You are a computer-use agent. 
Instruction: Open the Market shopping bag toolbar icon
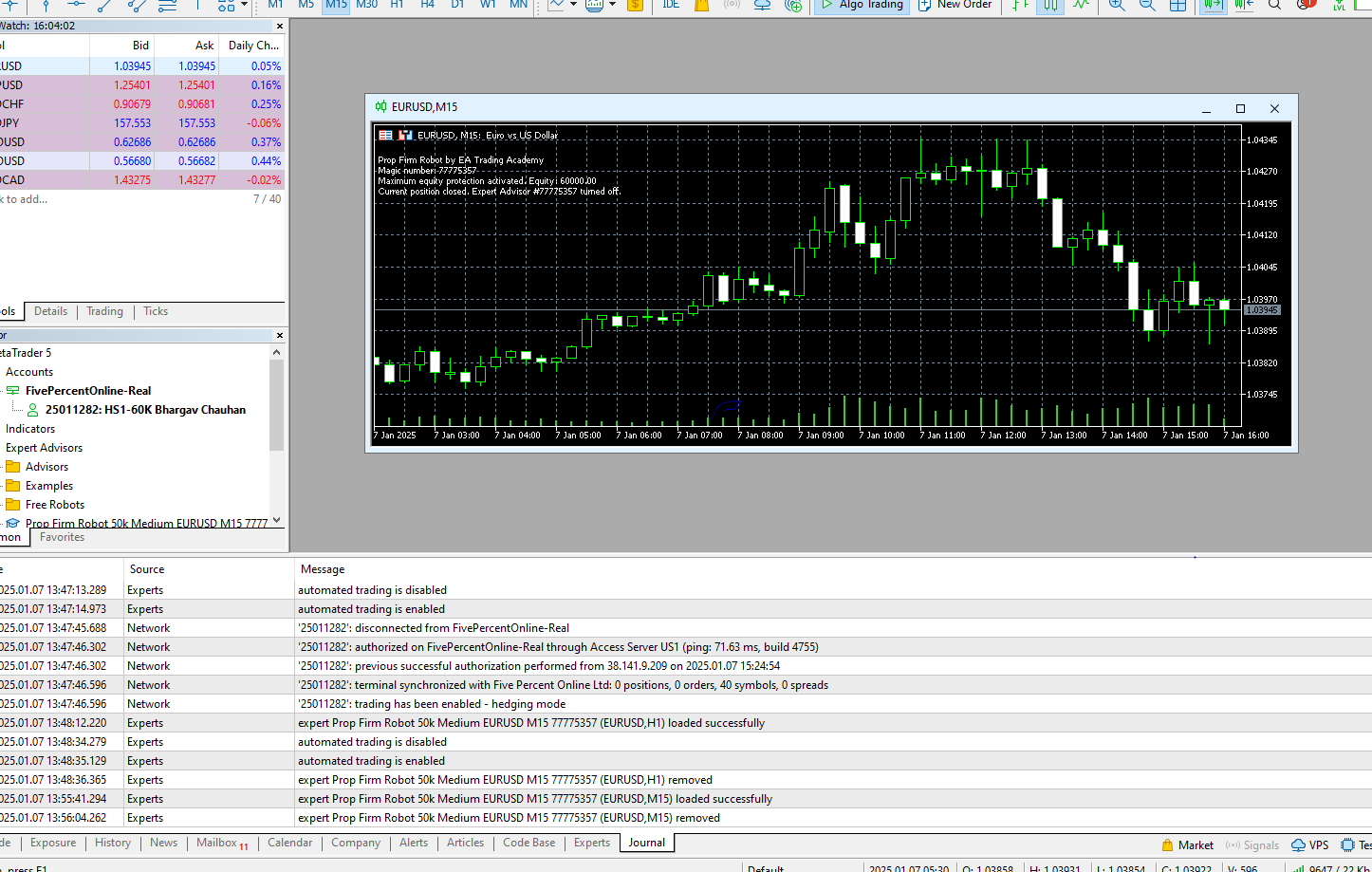point(702,5)
